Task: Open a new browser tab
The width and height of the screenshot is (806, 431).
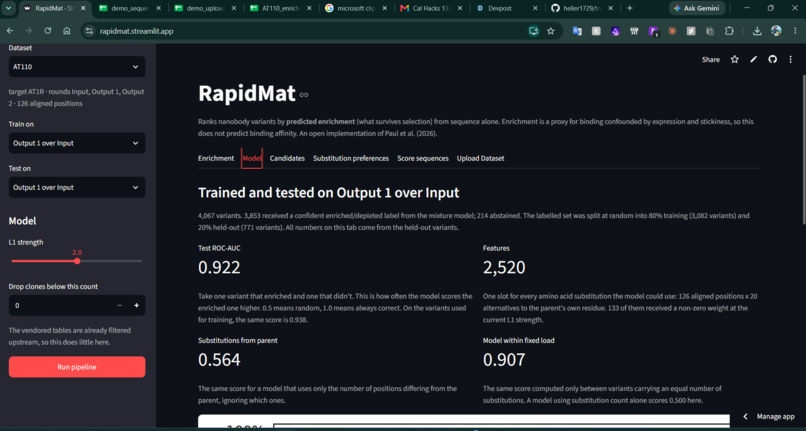Action: (x=630, y=8)
